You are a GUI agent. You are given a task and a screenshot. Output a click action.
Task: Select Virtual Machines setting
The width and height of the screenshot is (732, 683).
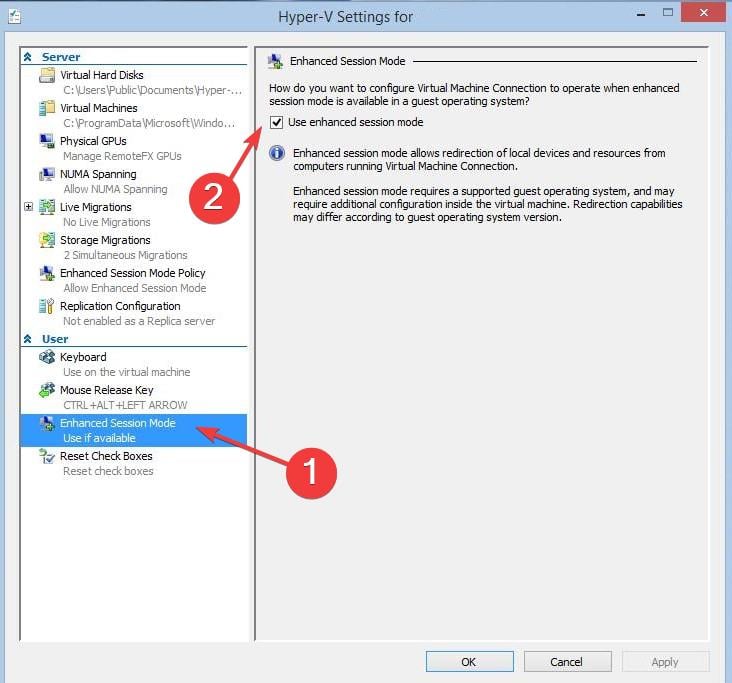(99, 108)
